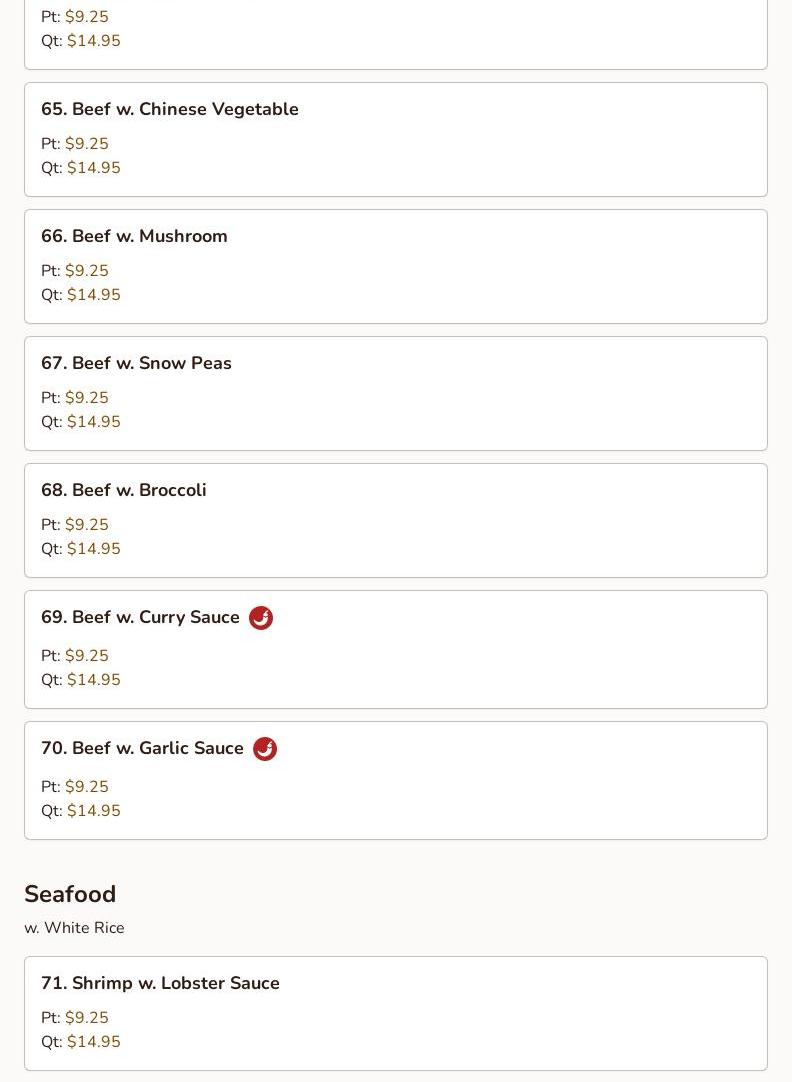The image size is (792, 1082).
Task: Pick pint price of Beef w. Chinese Vegetable
Action: (x=86, y=144)
